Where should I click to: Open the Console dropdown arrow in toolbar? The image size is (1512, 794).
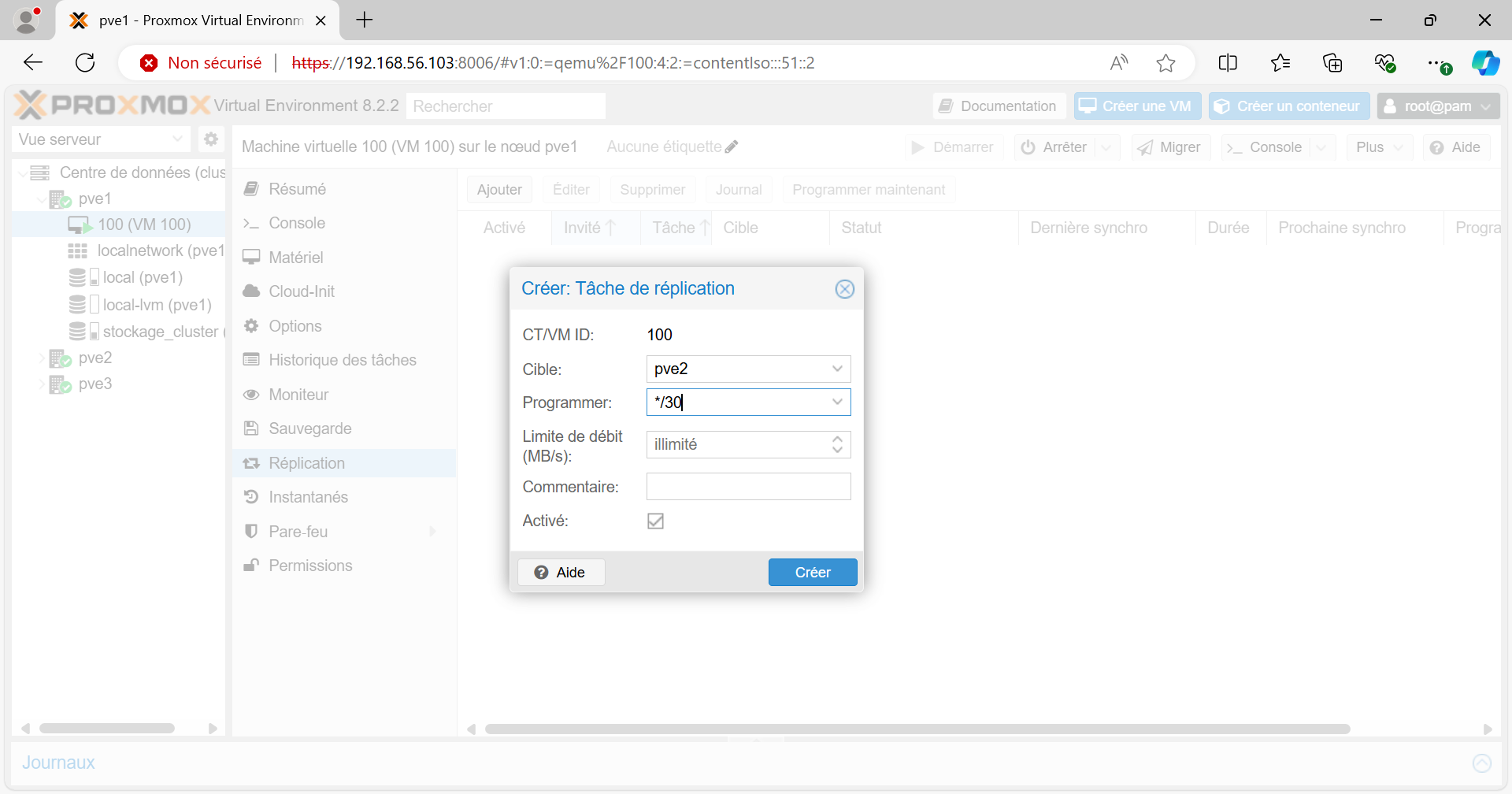1321,147
